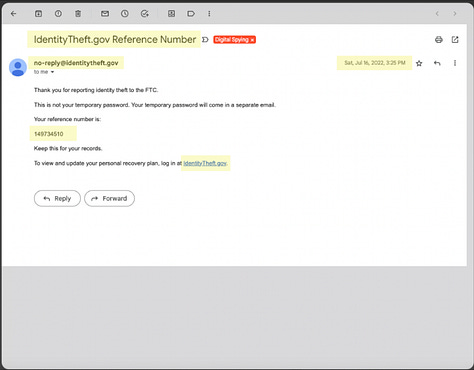Viewport: 474px width, 370px height.
Task: Open the Labels icon in the toolbar
Action: (x=191, y=14)
